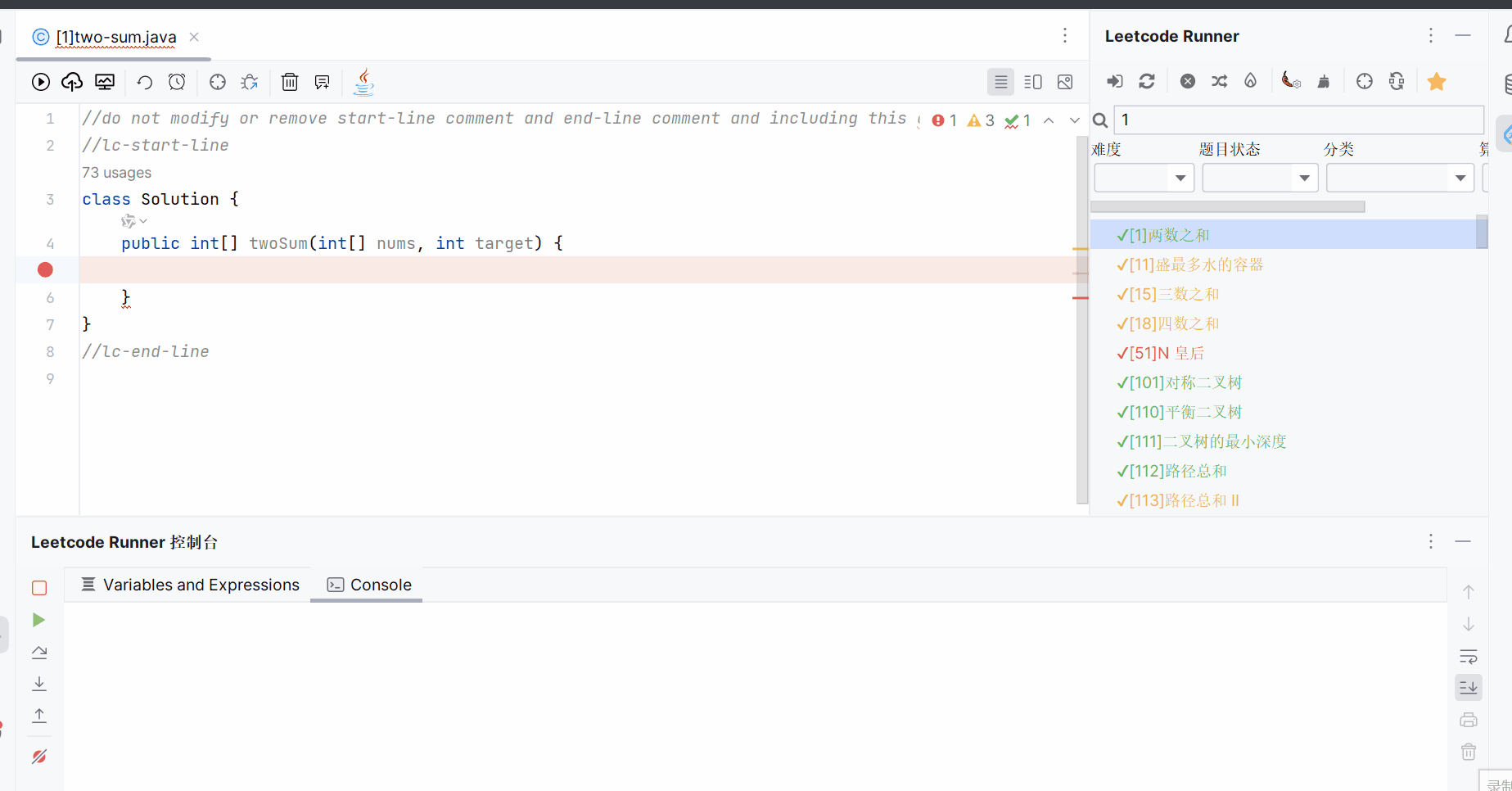Click the circled X clear icon in Leetcode Runner

coord(1188,81)
